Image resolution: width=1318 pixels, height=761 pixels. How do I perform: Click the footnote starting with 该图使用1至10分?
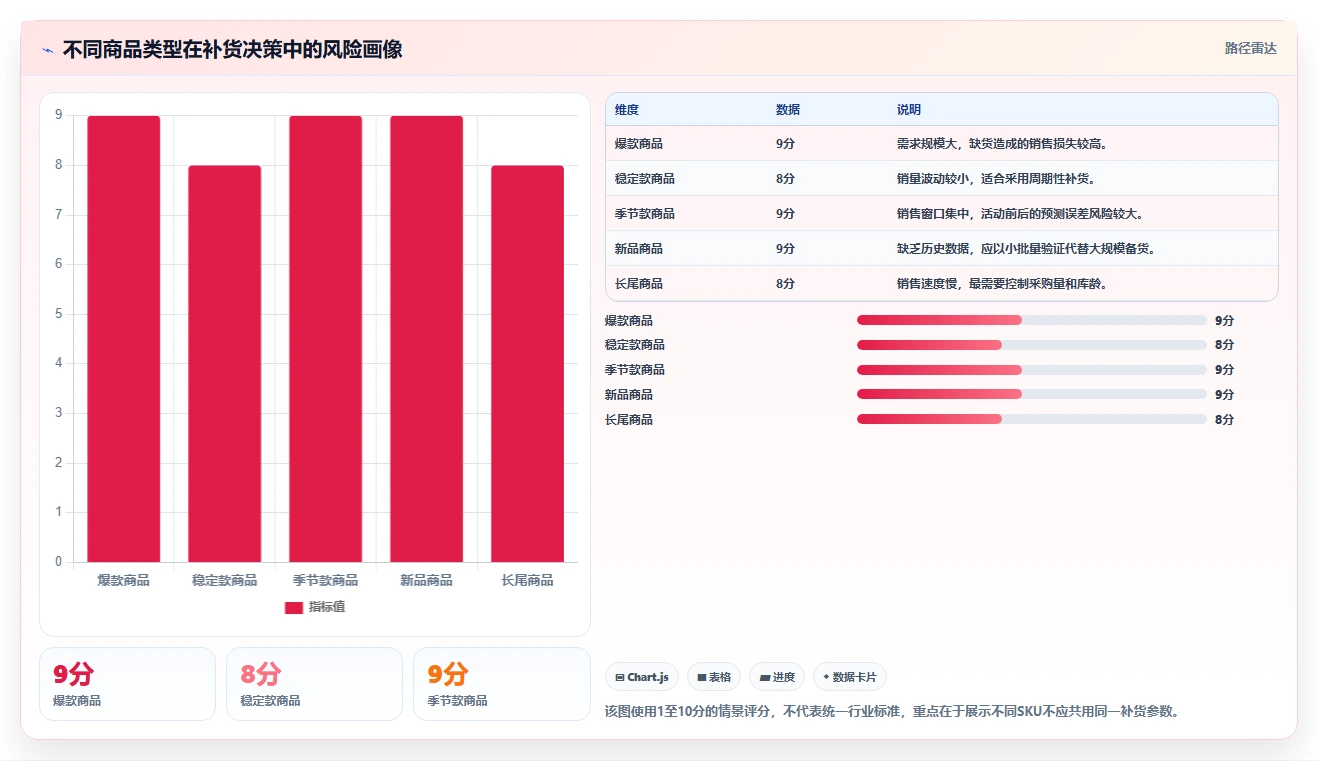[894, 712]
